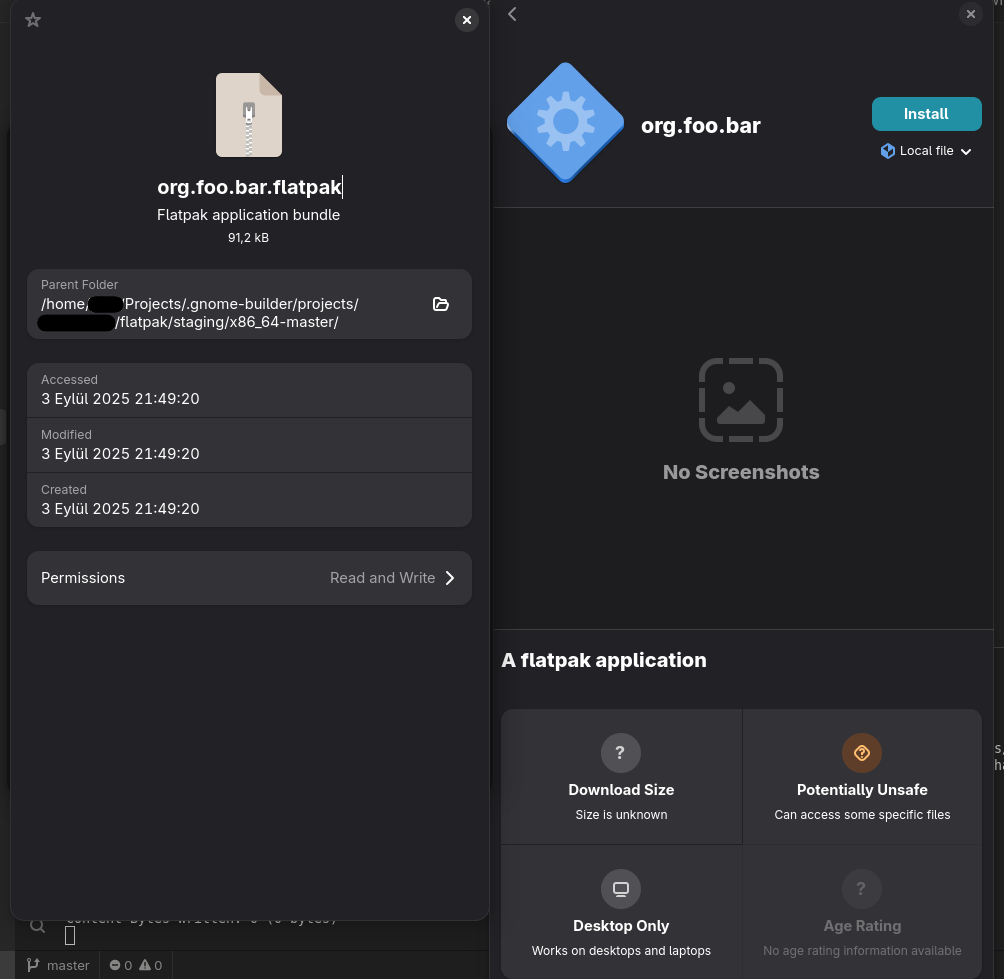The width and height of the screenshot is (1004, 979).
Task: Click the master git branch indicator
Action: pyautogui.click(x=58, y=965)
